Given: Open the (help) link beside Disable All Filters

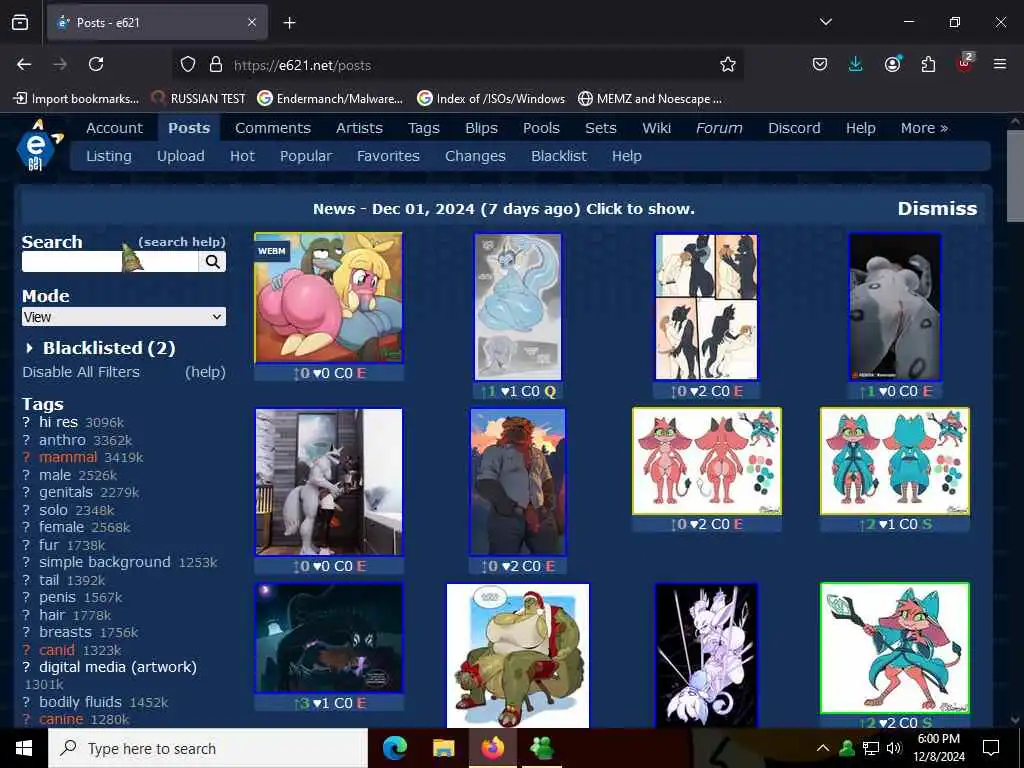Looking at the screenshot, I should (205, 372).
